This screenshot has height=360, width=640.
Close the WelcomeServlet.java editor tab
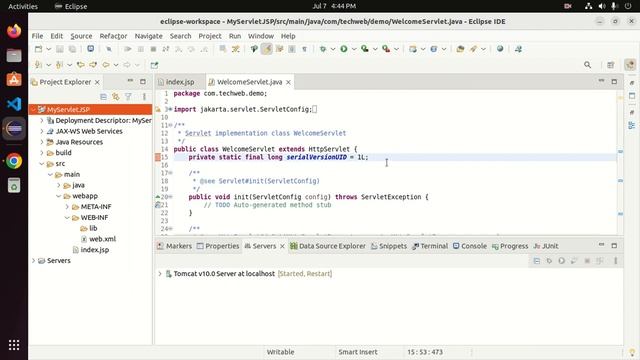288,82
